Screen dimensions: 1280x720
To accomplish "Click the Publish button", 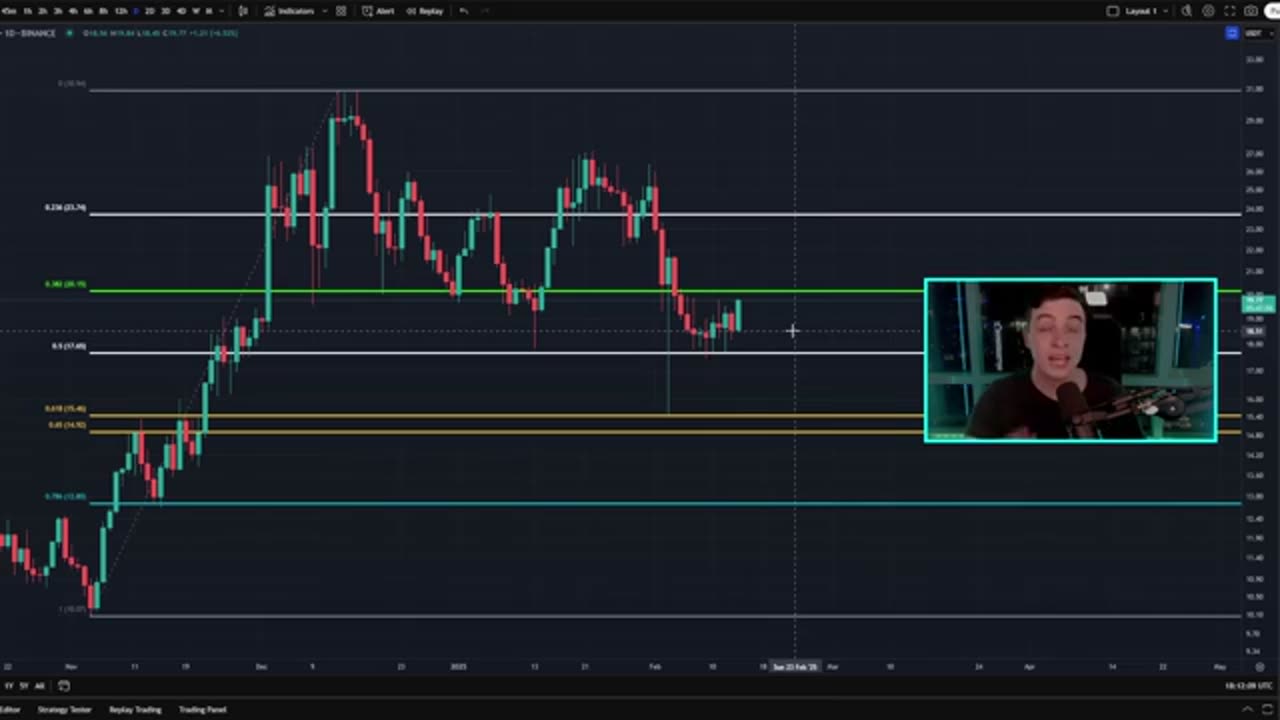I will (x=1272, y=11).
